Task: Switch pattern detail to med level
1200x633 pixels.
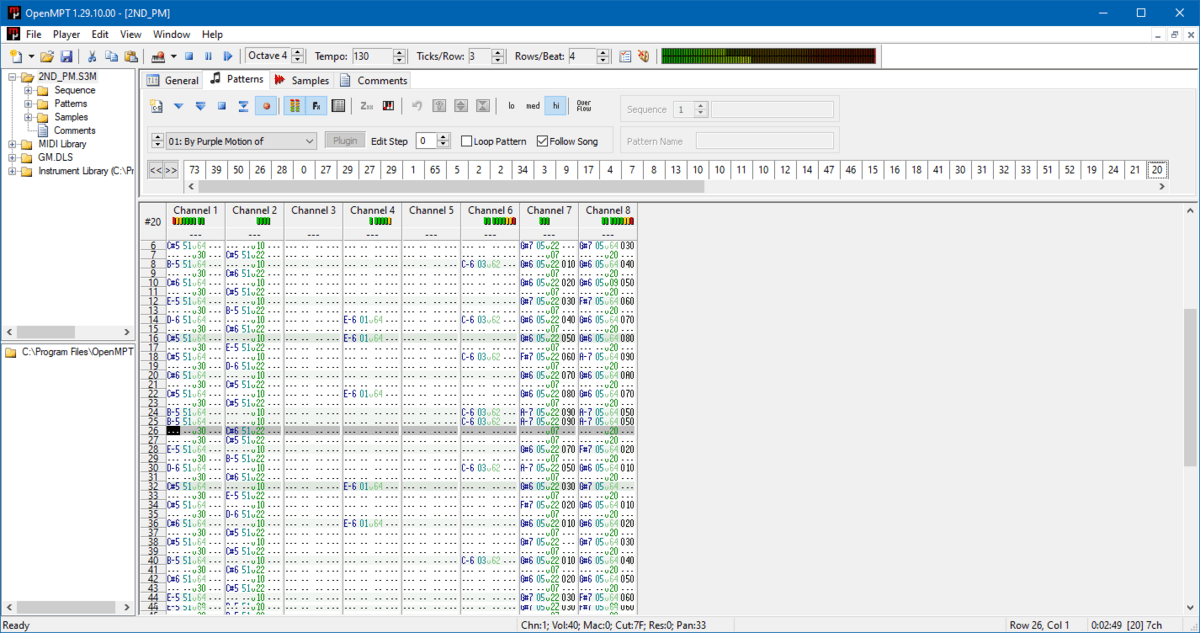Action: (x=531, y=105)
